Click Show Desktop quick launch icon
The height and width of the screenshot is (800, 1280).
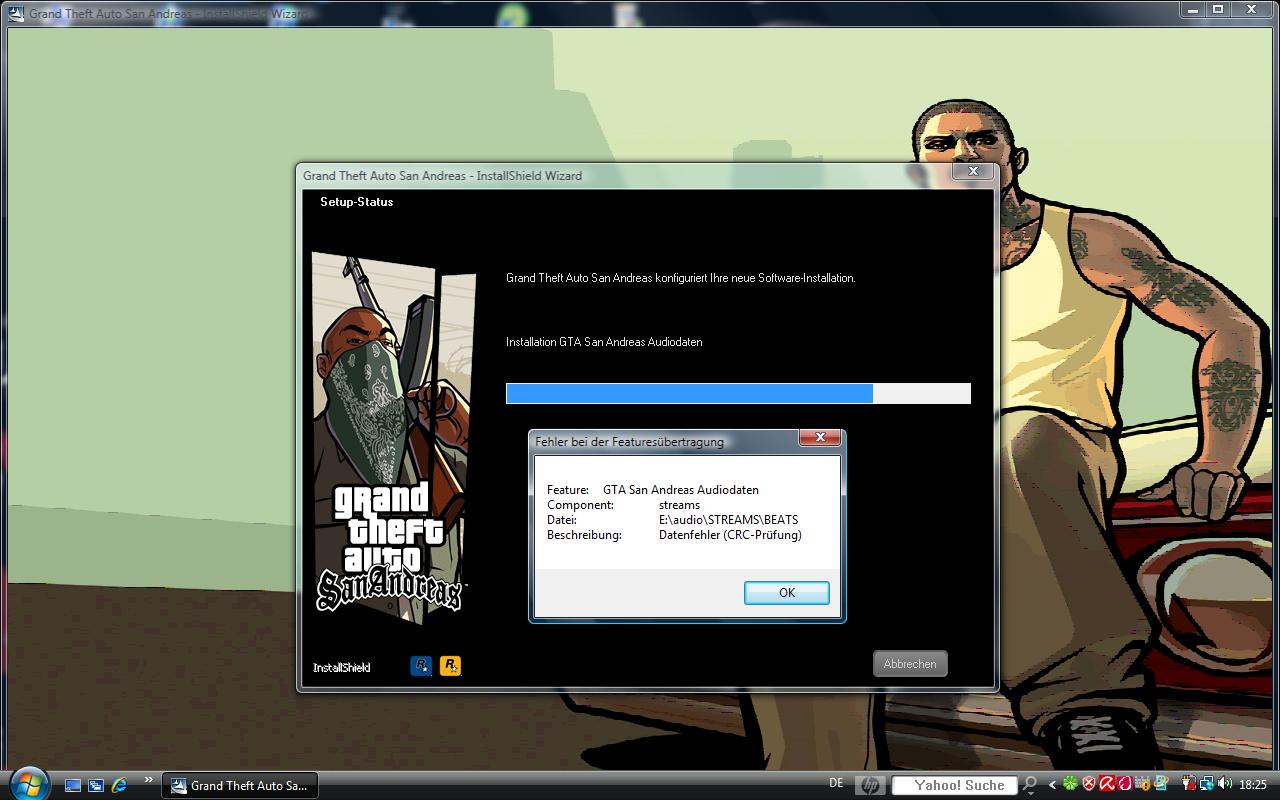click(73, 786)
